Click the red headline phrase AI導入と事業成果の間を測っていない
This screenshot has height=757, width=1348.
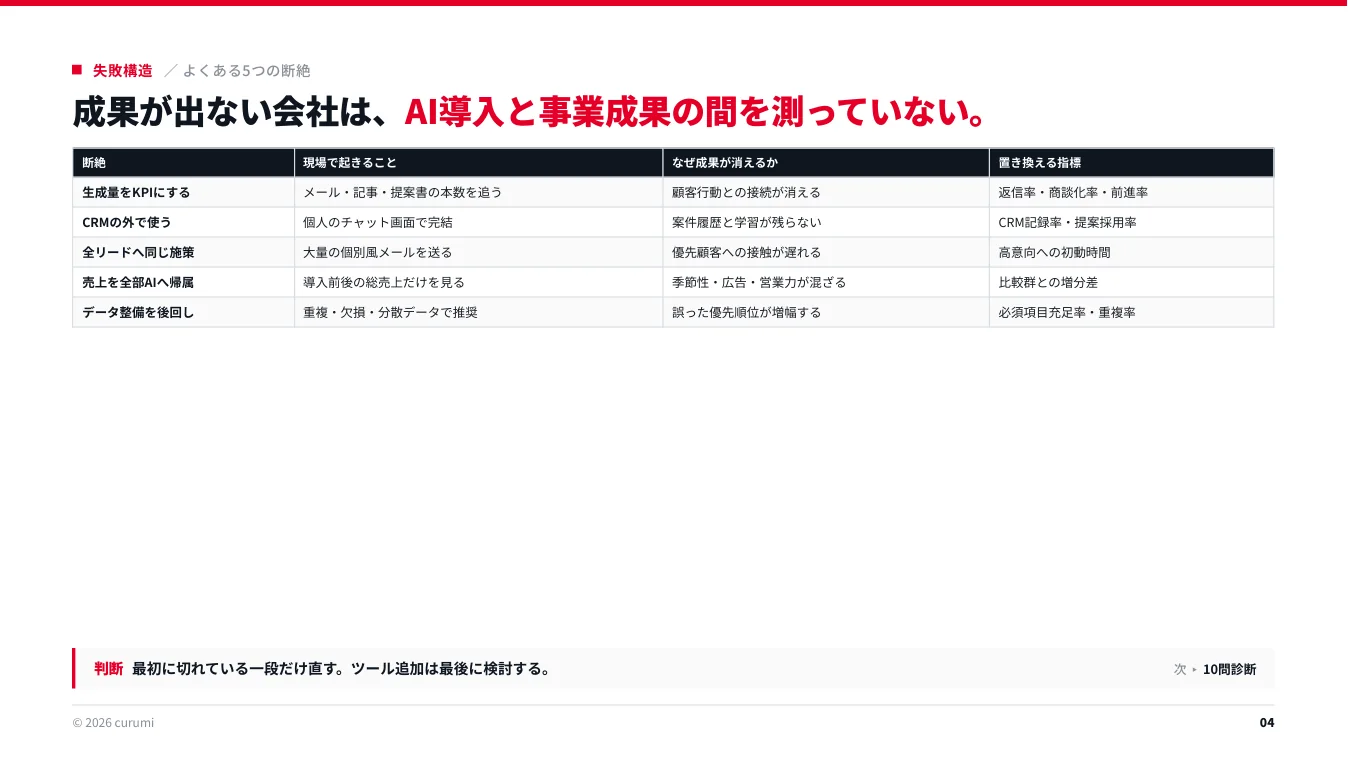point(685,112)
